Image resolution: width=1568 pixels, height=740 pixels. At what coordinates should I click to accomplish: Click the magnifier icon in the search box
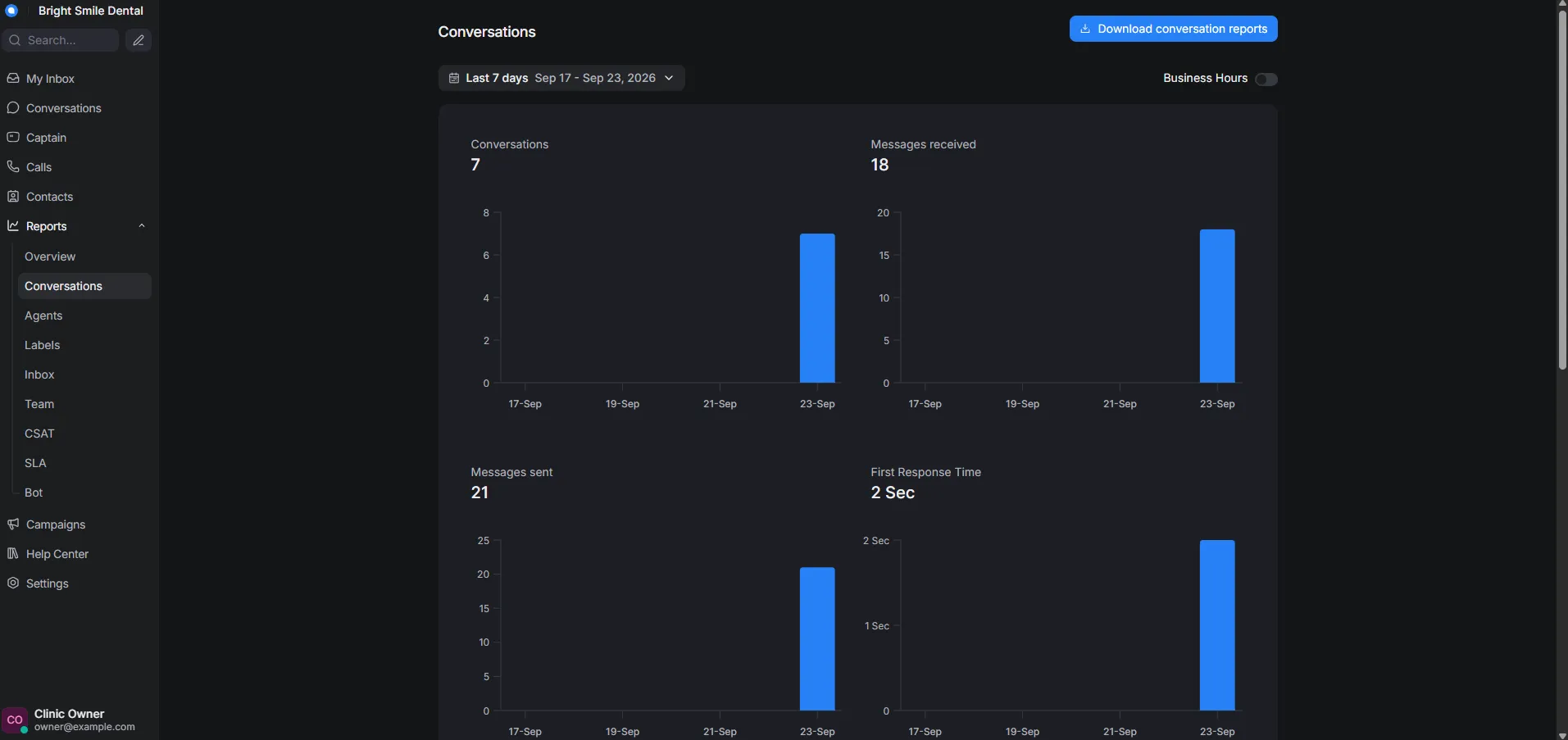[15, 40]
